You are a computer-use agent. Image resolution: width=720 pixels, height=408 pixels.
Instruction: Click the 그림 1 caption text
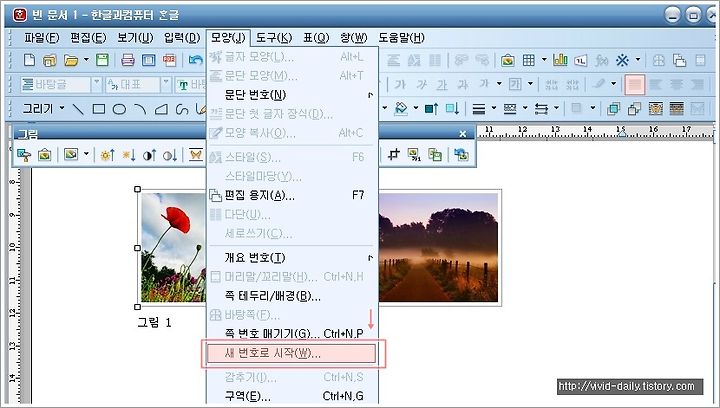[x=154, y=323]
